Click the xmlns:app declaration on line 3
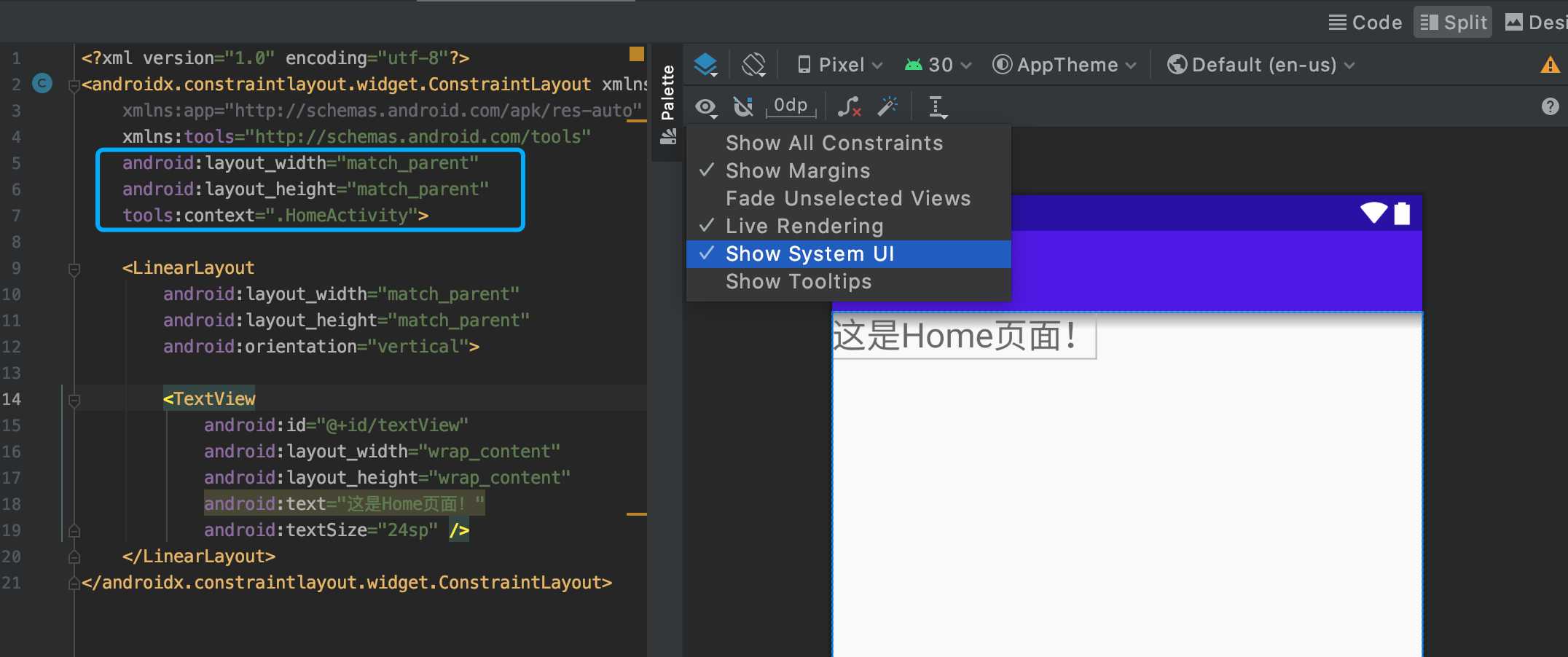 pyautogui.click(x=382, y=110)
